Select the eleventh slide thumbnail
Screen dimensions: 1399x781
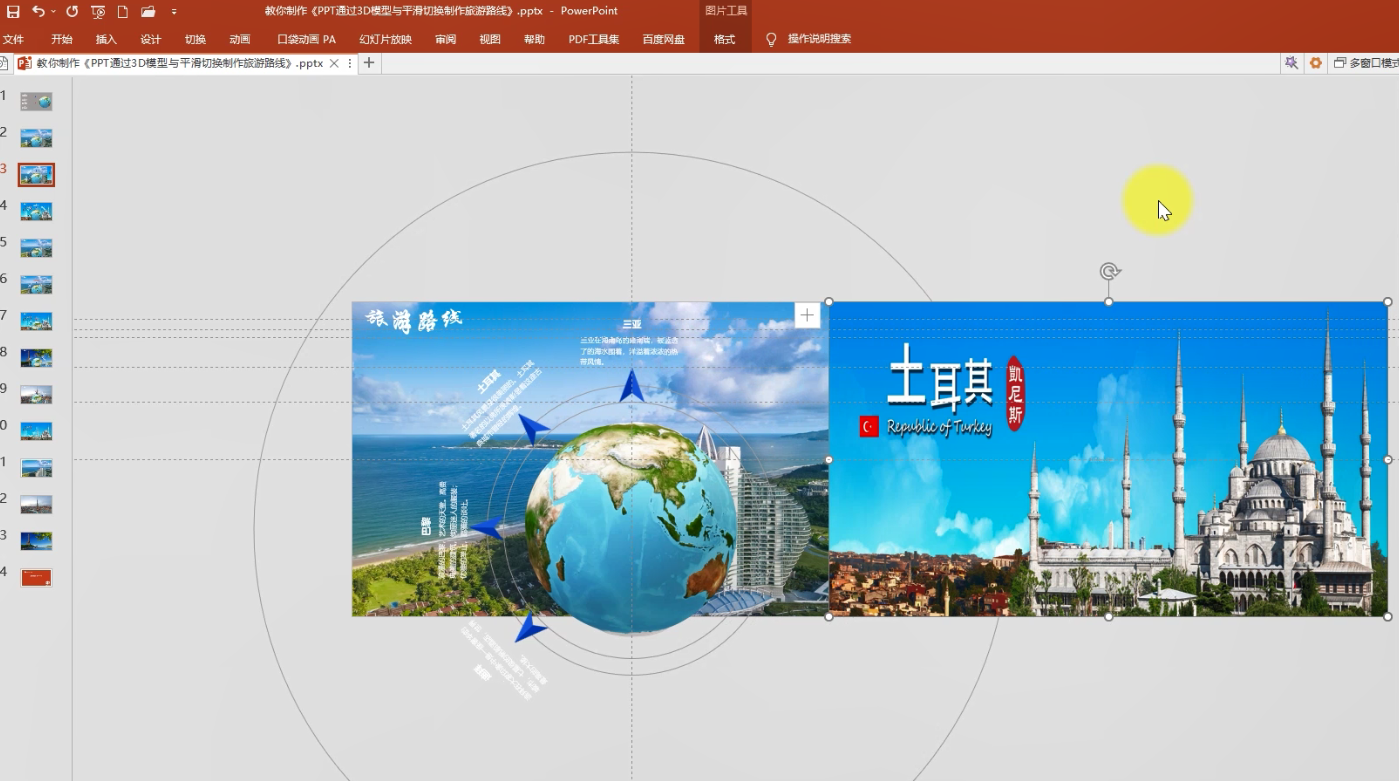click(36, 468)
